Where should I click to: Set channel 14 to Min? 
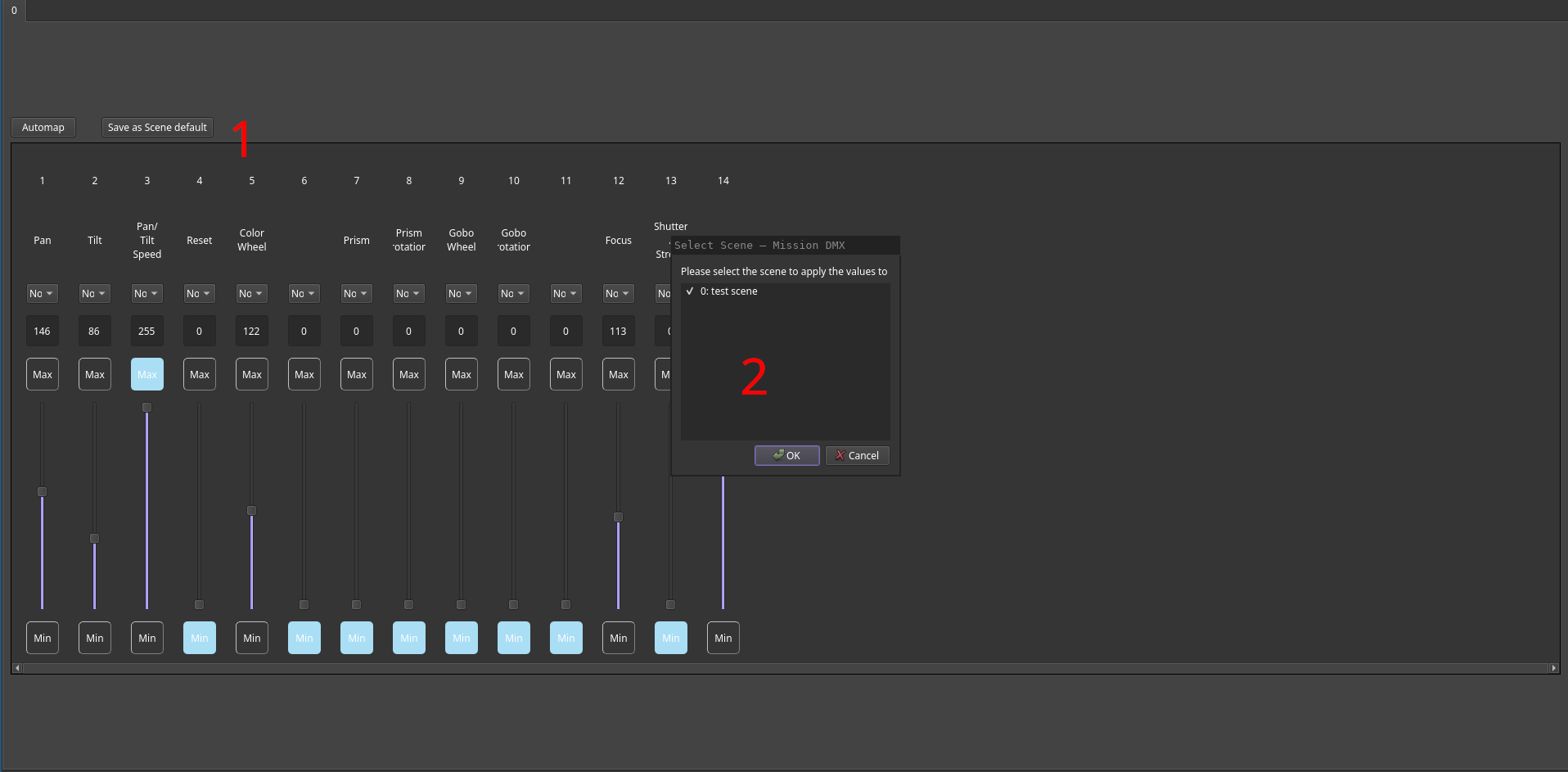point(723,638)
